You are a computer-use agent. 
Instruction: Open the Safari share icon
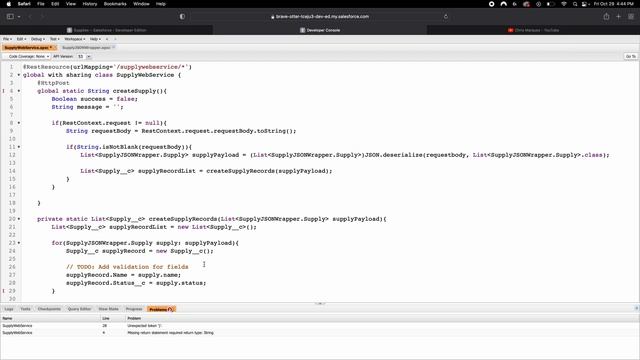point(606,16)
